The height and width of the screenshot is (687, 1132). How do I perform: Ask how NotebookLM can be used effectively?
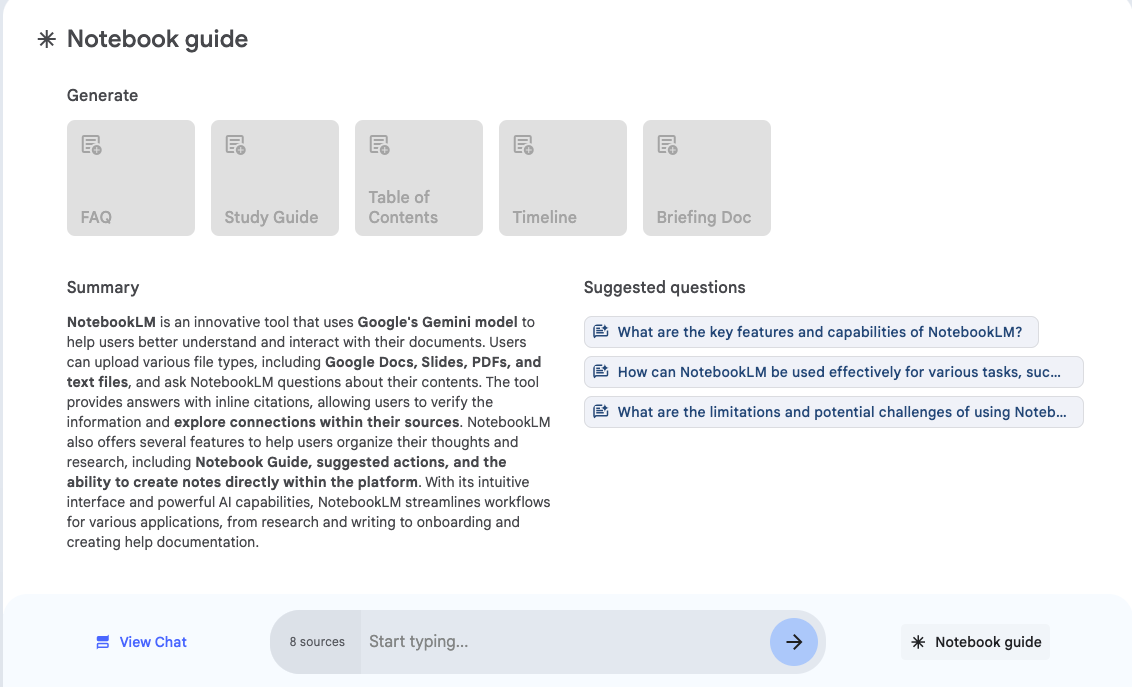(x=833, y=372)
